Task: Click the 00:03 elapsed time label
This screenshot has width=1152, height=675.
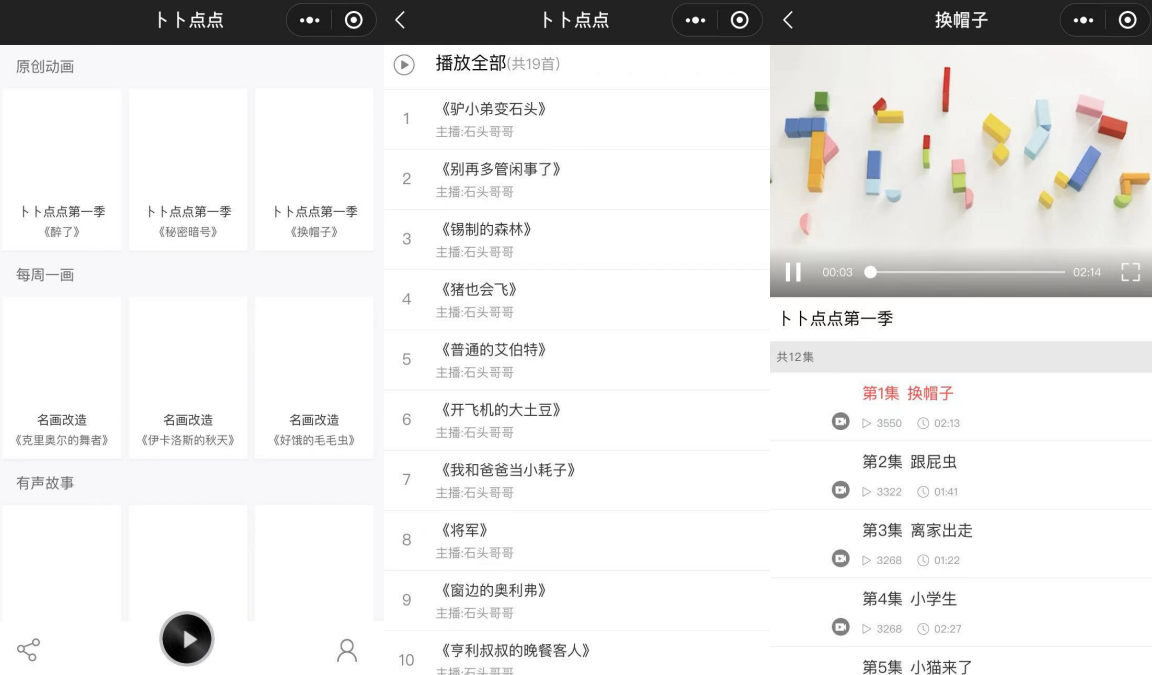Action: (837, 272)
